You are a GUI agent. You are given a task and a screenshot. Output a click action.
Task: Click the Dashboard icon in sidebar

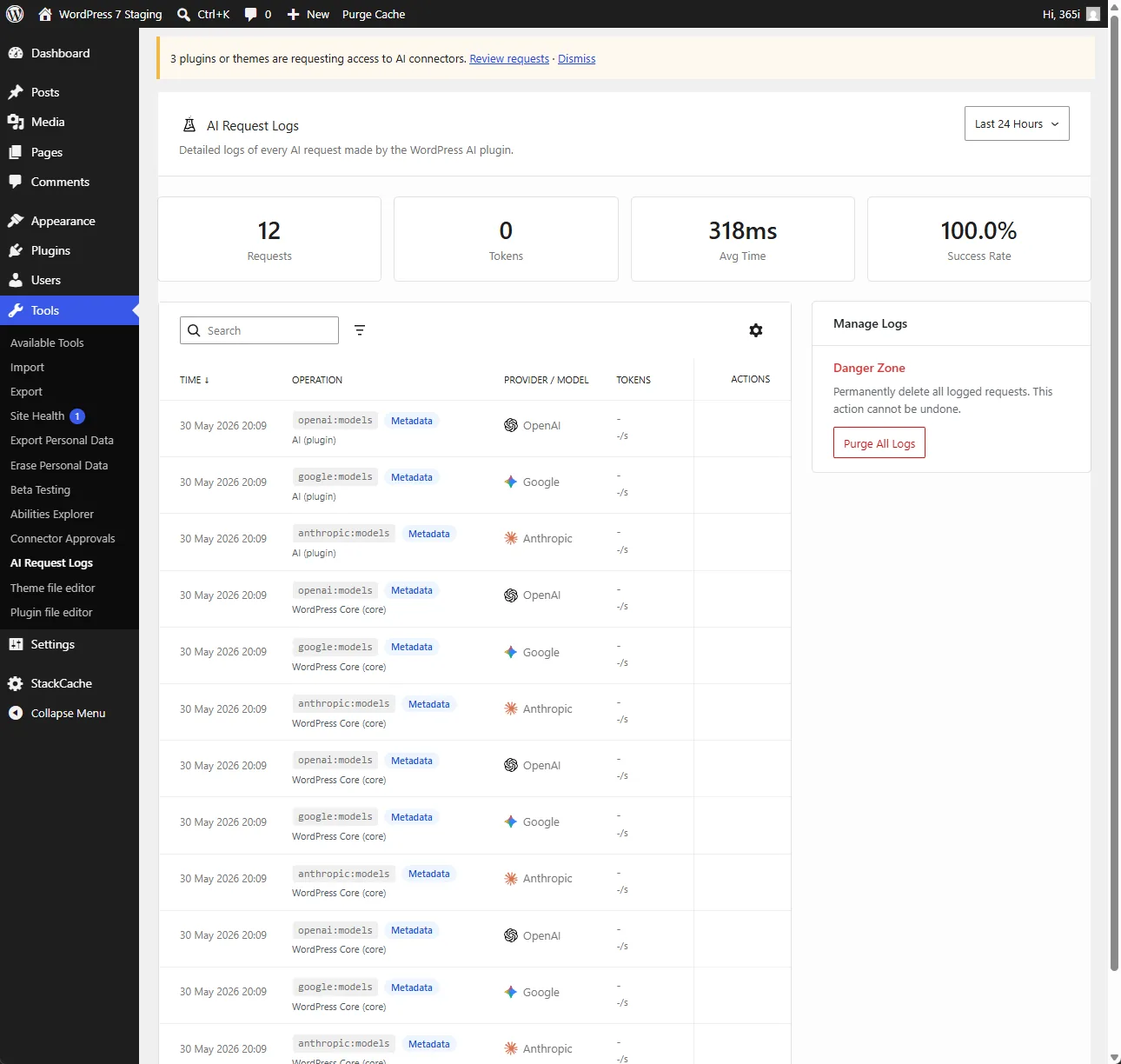click(16, 53)
